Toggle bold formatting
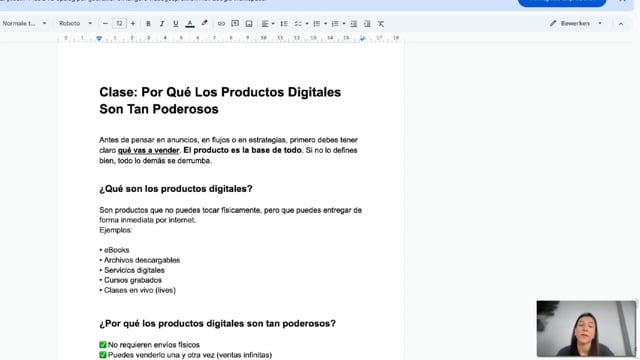The height and width of the screenshot is (360, 640). point(148,24)
